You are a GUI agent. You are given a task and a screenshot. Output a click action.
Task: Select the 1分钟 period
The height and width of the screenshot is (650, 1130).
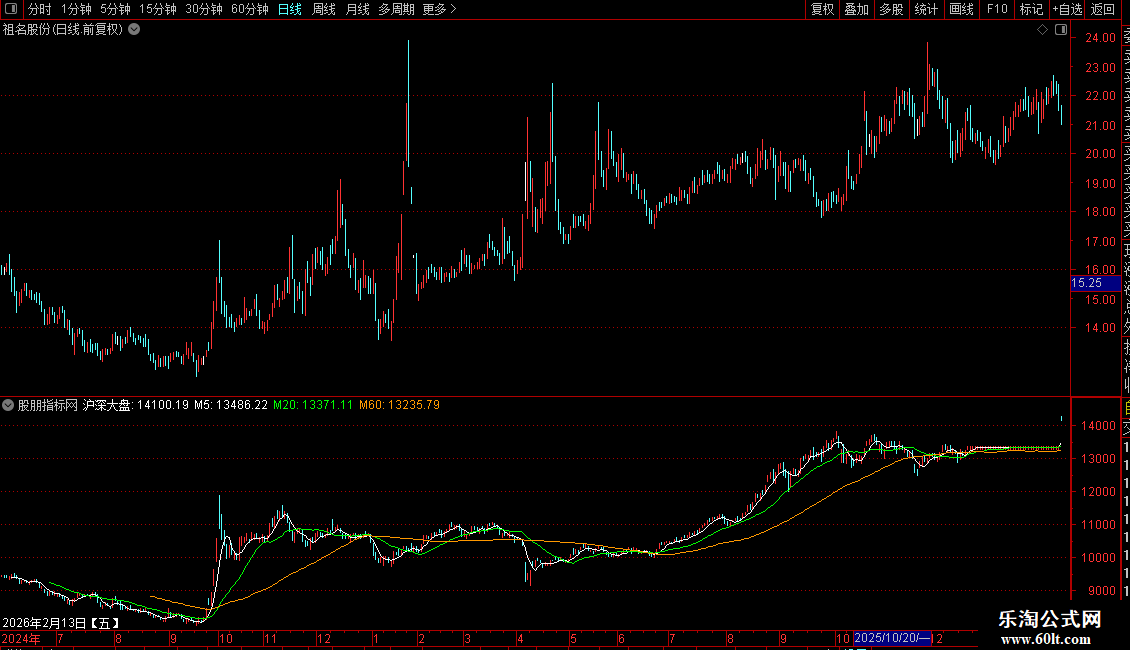click(x=76, y=9)
